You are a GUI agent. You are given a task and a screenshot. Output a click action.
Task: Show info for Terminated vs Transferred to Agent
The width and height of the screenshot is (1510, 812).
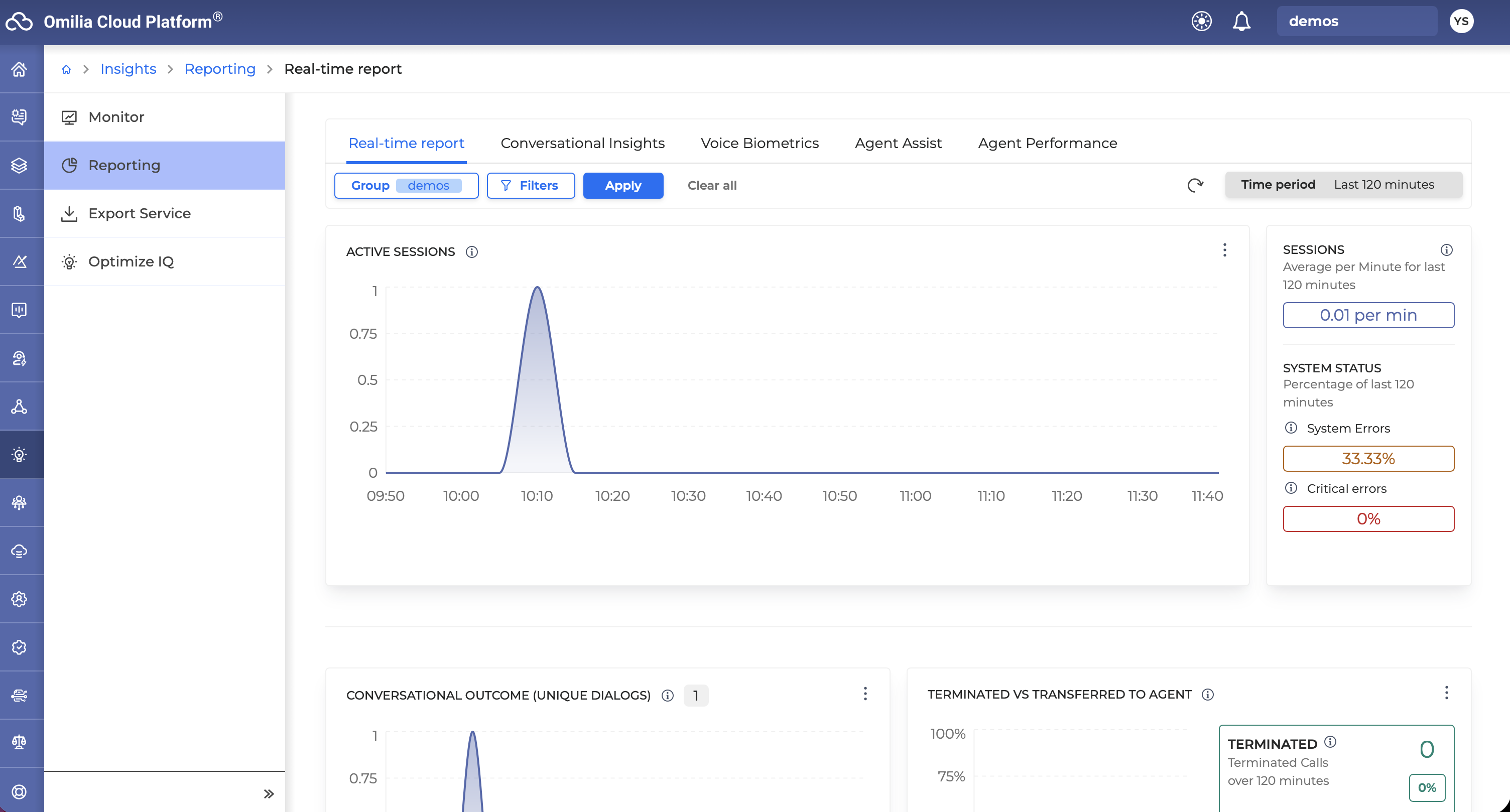[x=1207, y=694]
